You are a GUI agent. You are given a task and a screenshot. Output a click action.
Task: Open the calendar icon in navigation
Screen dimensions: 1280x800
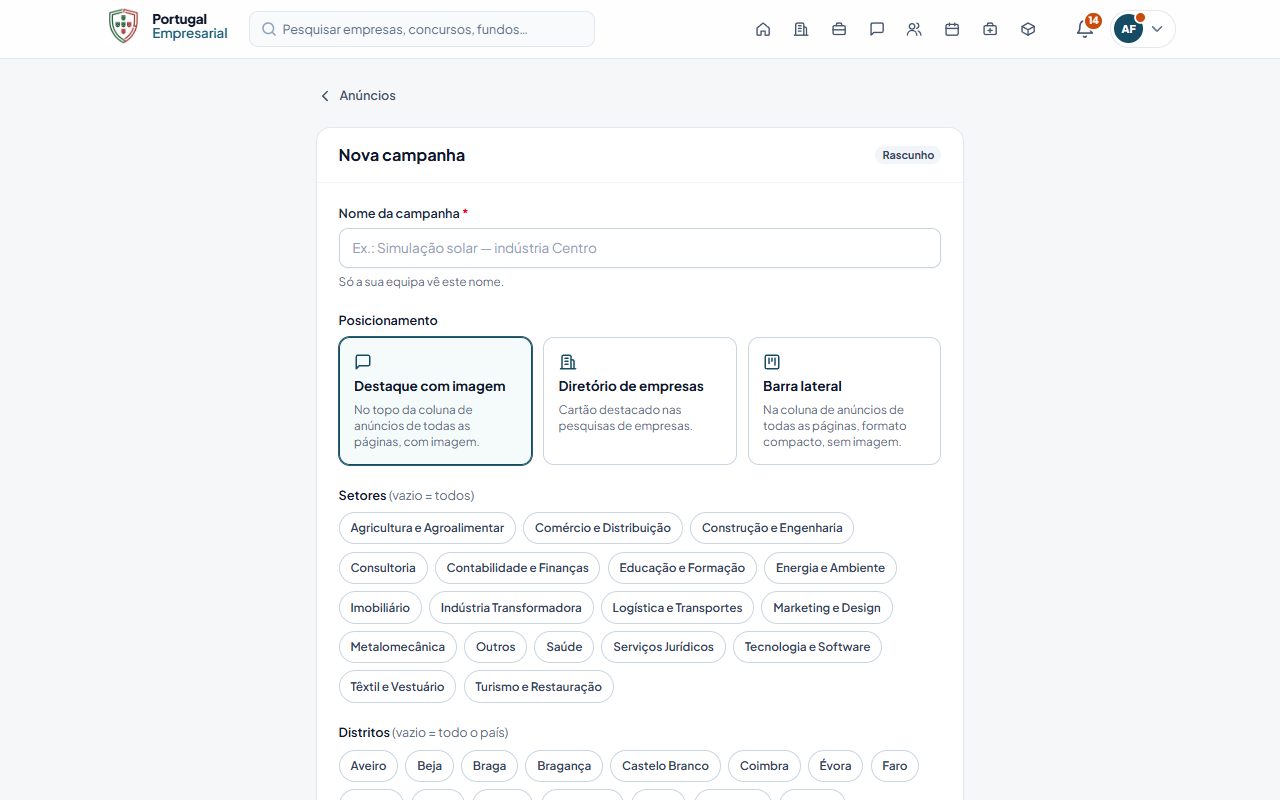(952, 29)
